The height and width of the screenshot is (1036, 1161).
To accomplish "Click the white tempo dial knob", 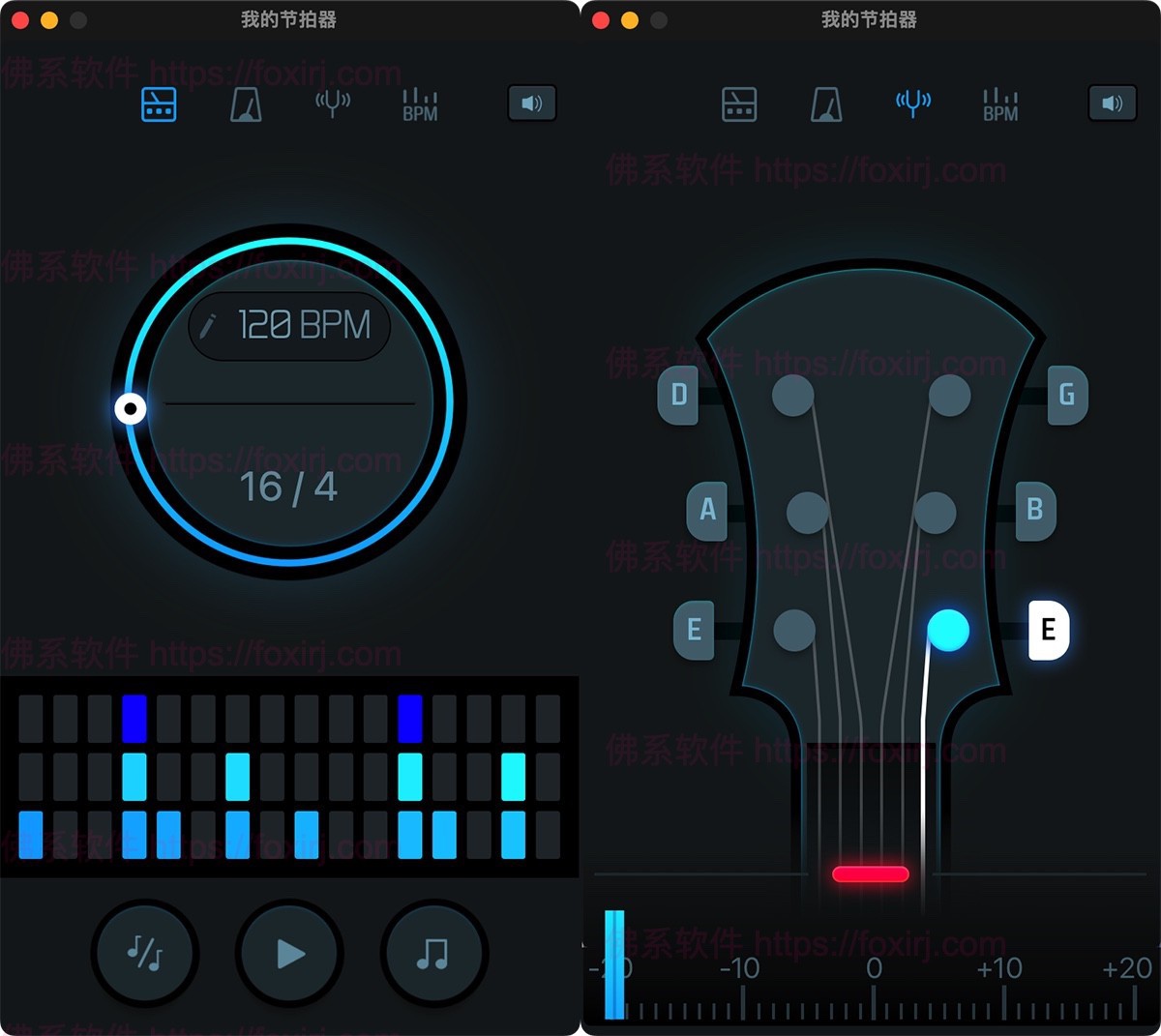I will pos(131,409).
